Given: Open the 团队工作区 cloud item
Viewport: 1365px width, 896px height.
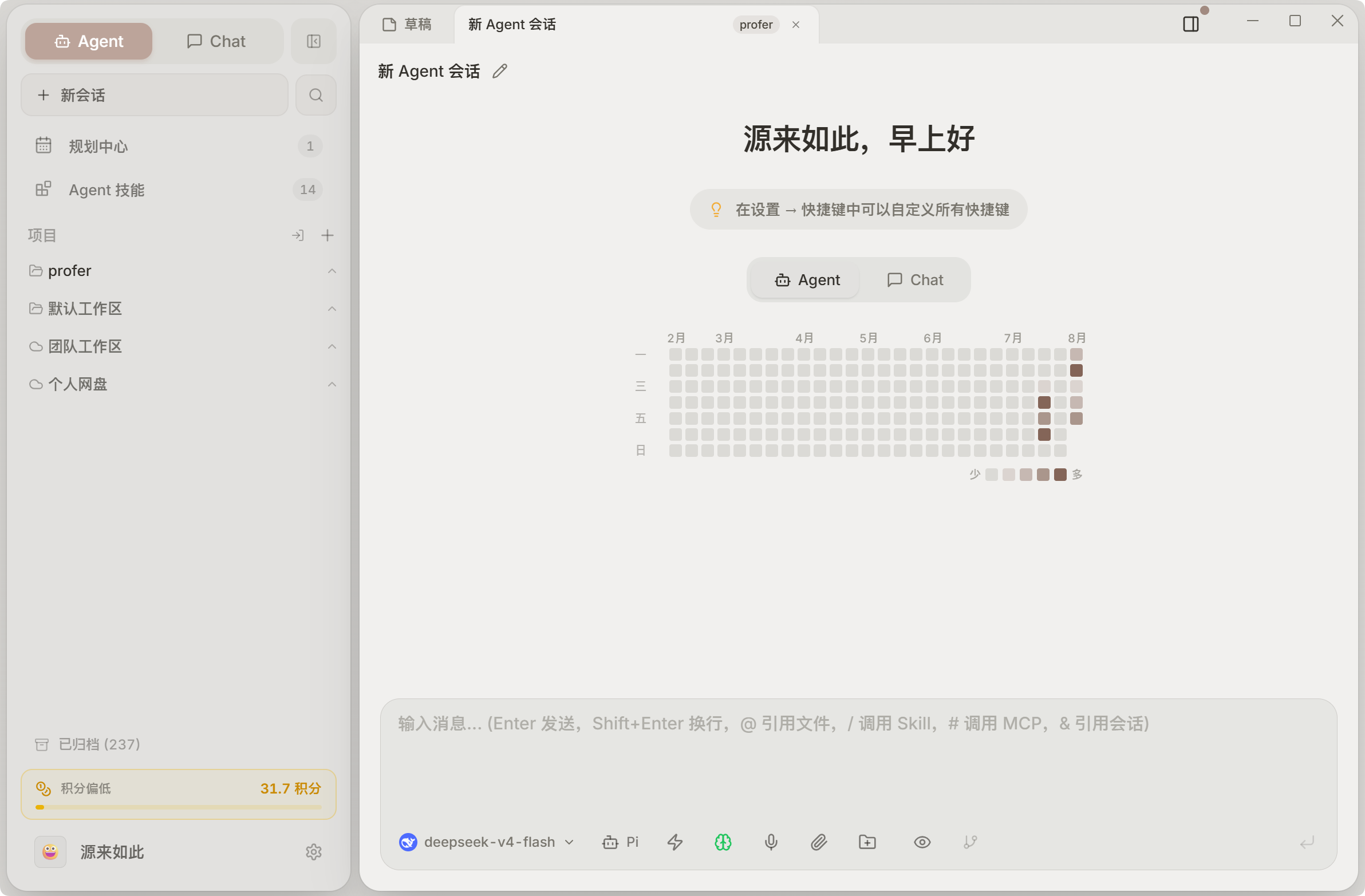Looking at the screenshot, I should point(76,346).
